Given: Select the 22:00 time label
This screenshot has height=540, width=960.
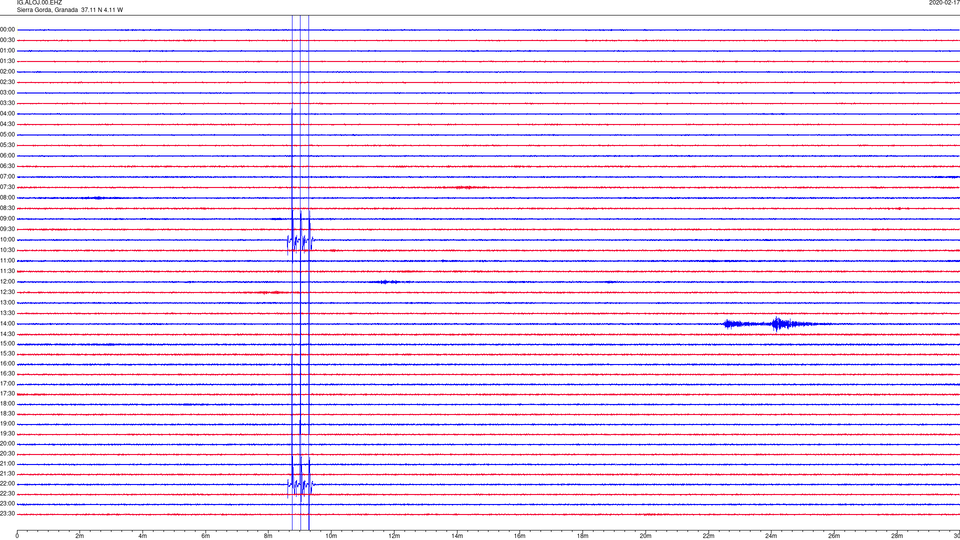Looking at the screenshot, I should pos(7,484).
